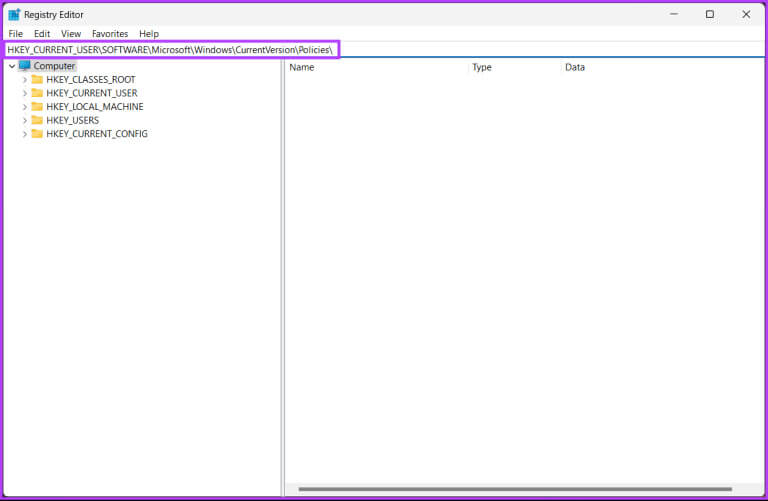
Task: Expand the HKEY_CURRENT_USER key
Action: [24, 93]
